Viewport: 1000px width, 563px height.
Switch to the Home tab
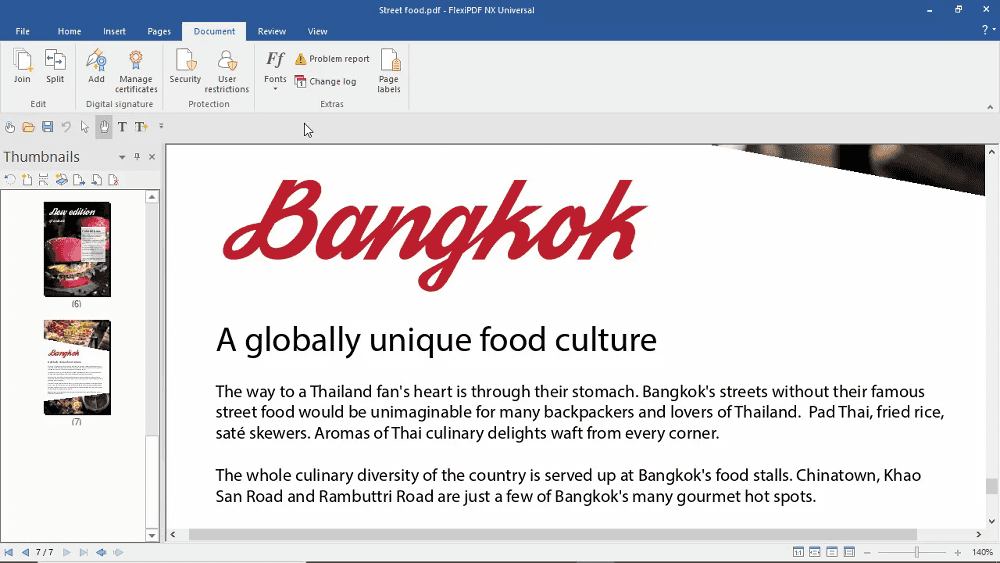pos(70,31)
